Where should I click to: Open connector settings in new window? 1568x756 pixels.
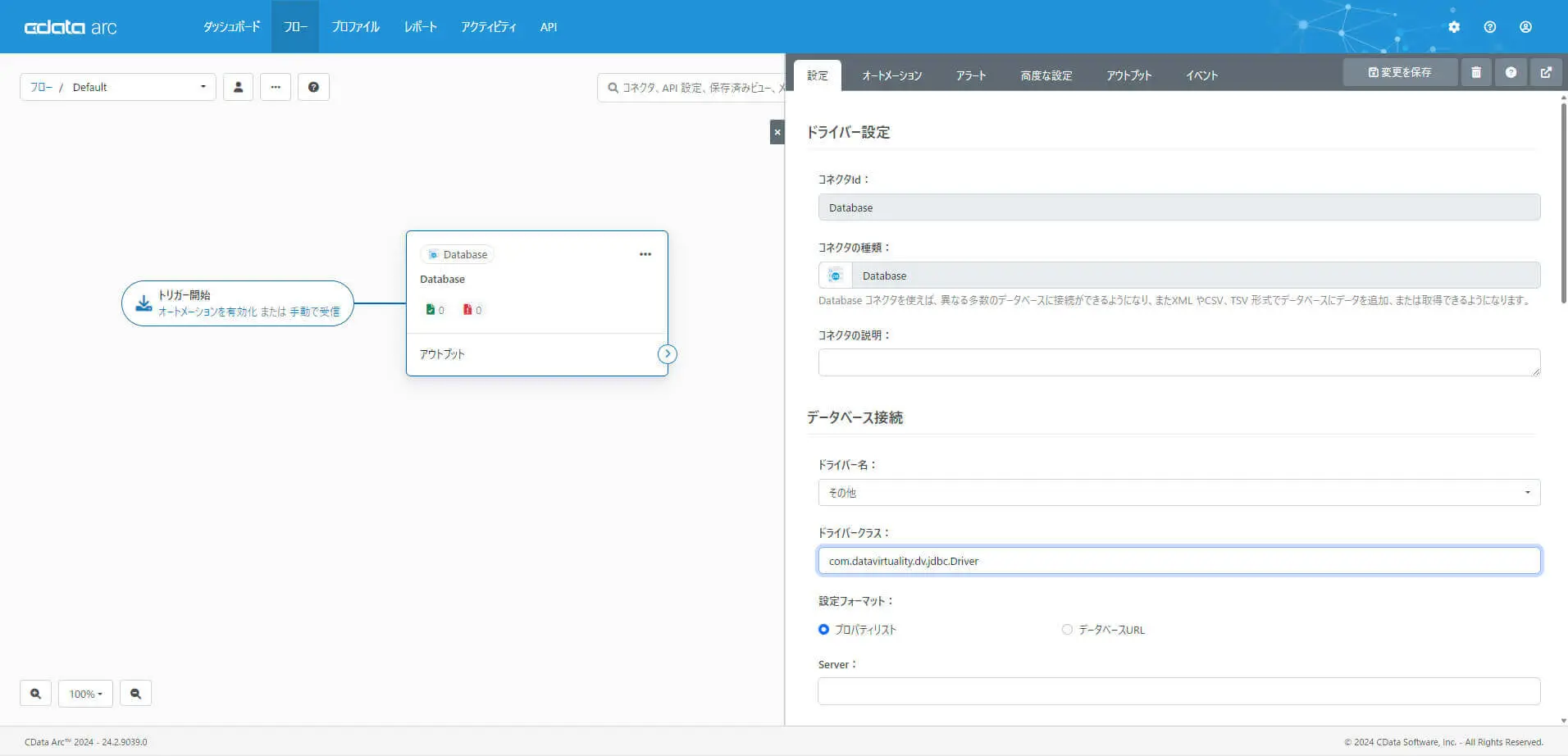tap(1546, 72)
